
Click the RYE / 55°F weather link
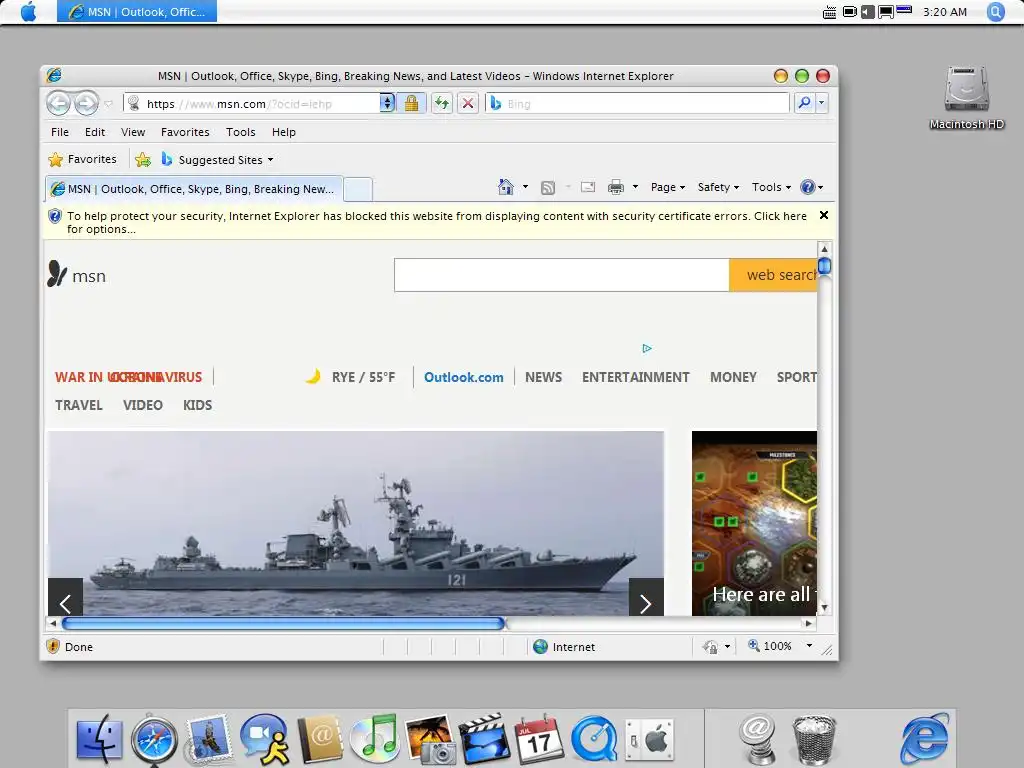[x=363, y=377]
